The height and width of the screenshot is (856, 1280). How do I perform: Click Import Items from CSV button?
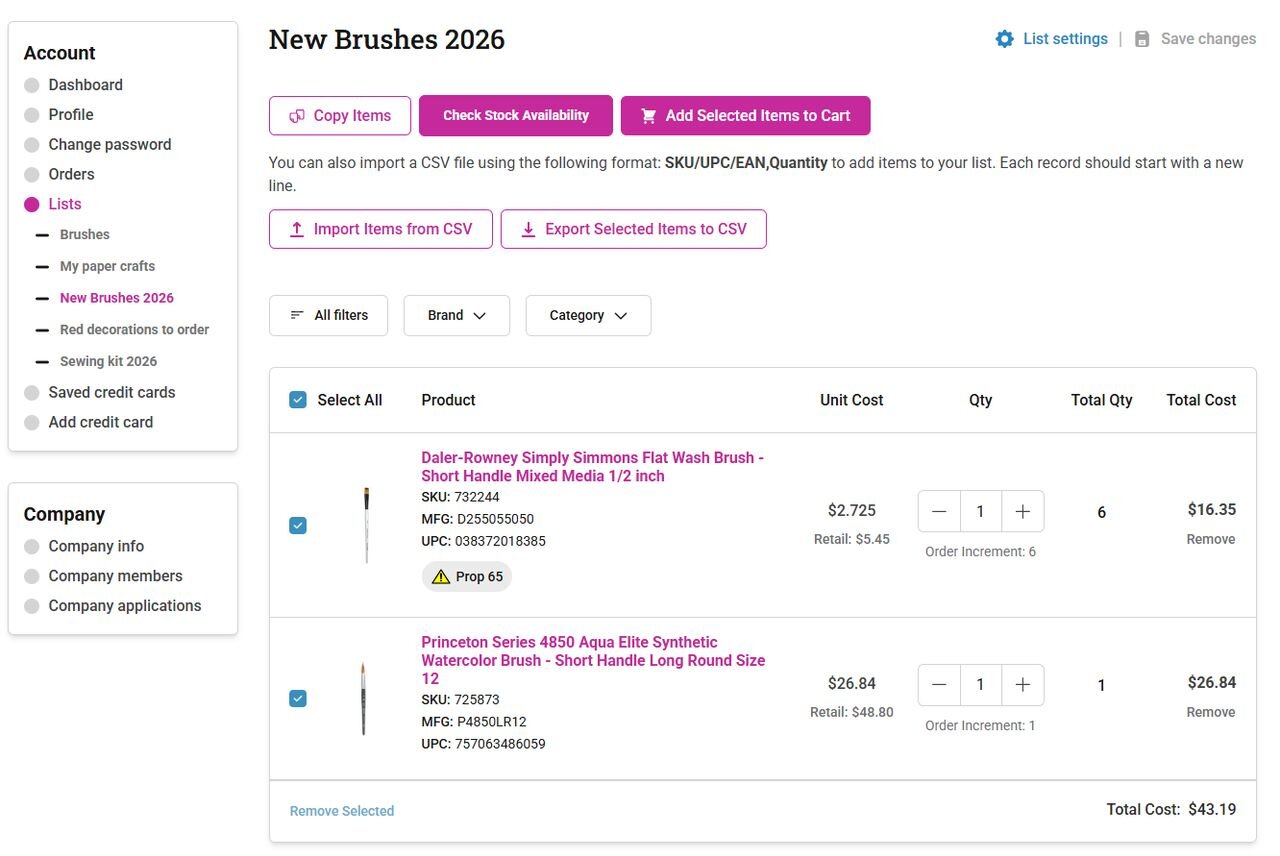click(381, 229)
